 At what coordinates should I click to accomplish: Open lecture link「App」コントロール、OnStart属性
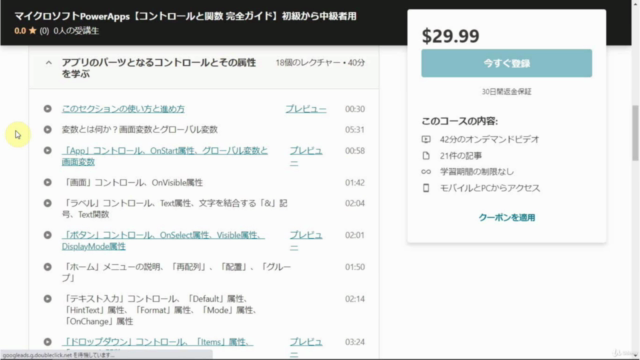coord(164,156)
